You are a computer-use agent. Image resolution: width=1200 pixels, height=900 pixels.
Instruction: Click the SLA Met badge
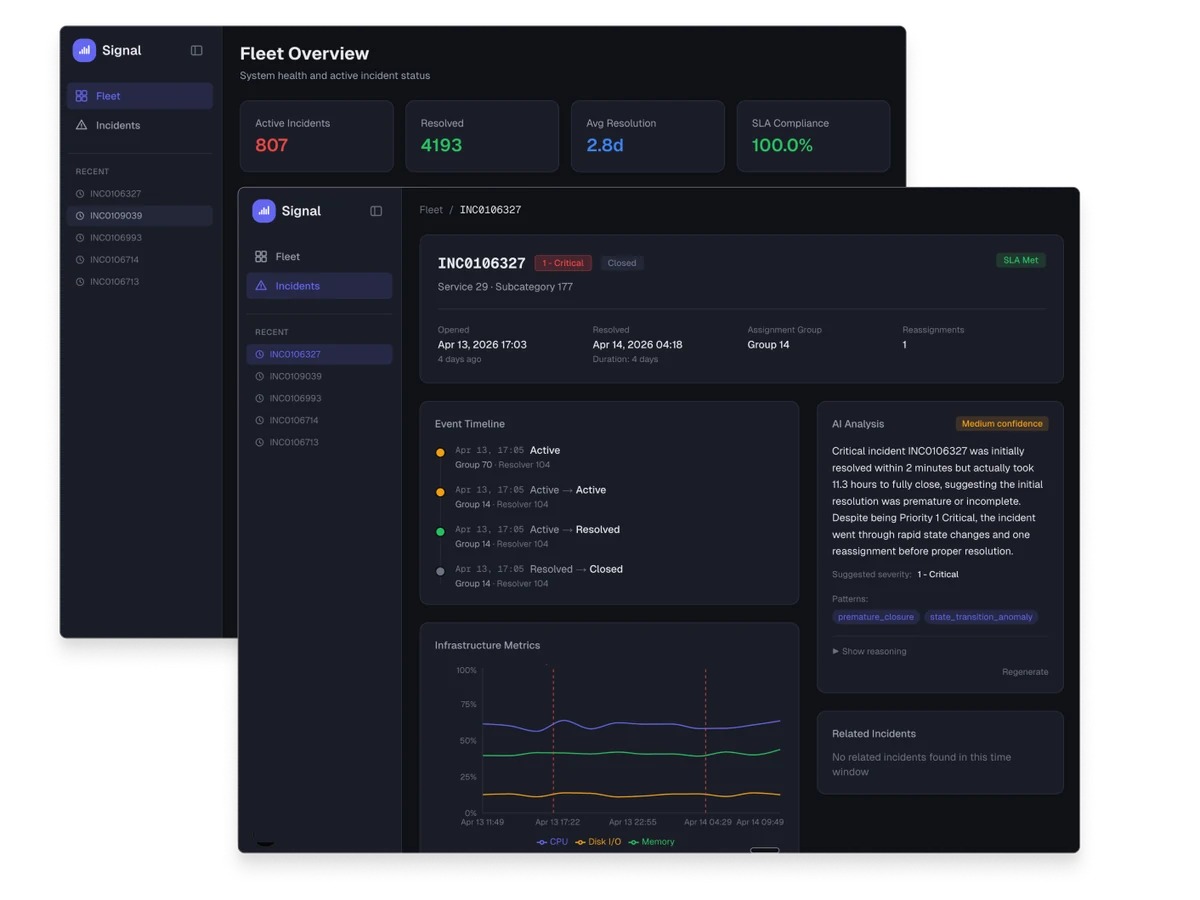click(1021, 260)
